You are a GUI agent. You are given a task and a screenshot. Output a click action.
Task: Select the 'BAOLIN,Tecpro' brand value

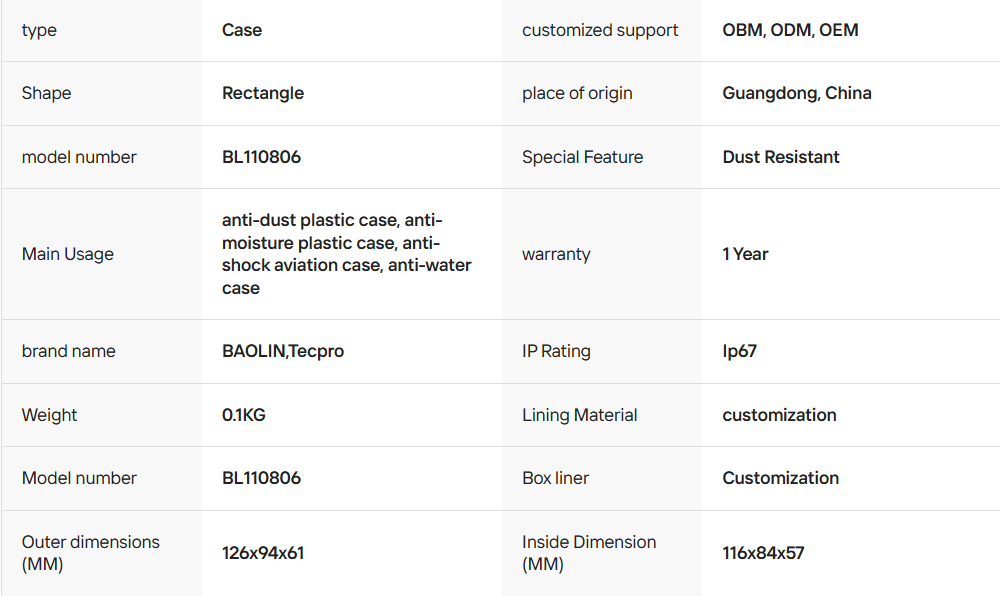tap(283, 351)
